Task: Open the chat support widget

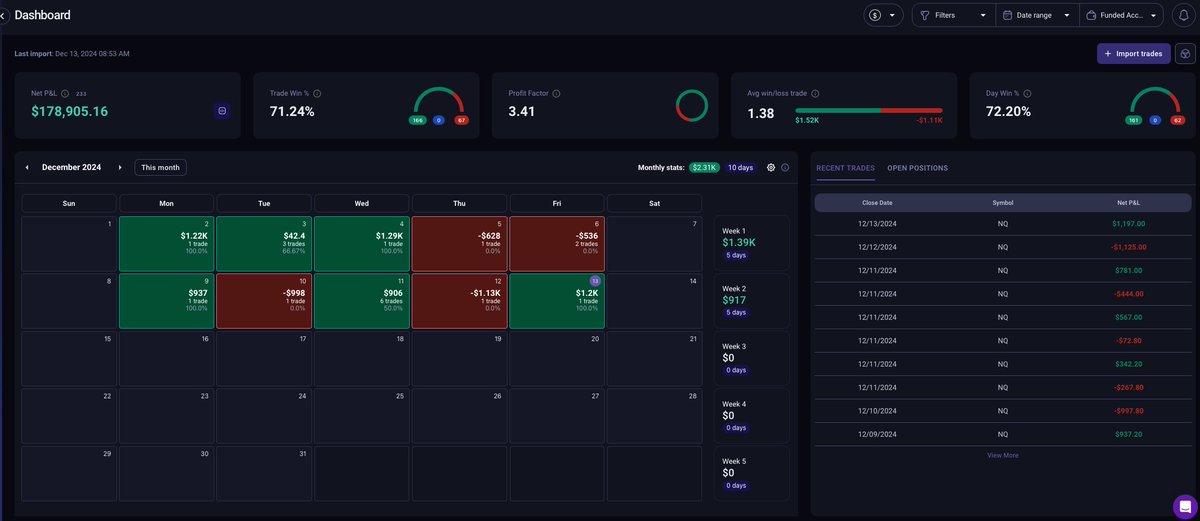Action: 1184,505
